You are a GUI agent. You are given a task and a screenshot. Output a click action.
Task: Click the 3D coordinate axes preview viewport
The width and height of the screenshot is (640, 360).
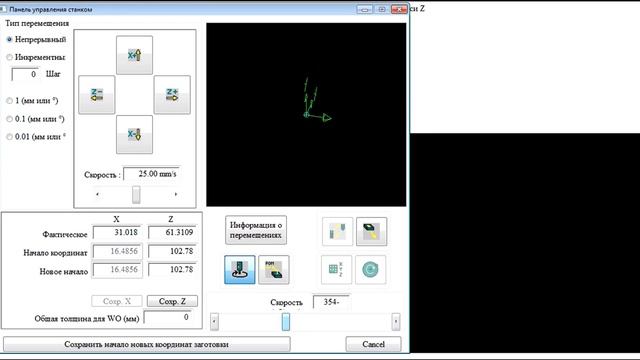click(306, 115)
